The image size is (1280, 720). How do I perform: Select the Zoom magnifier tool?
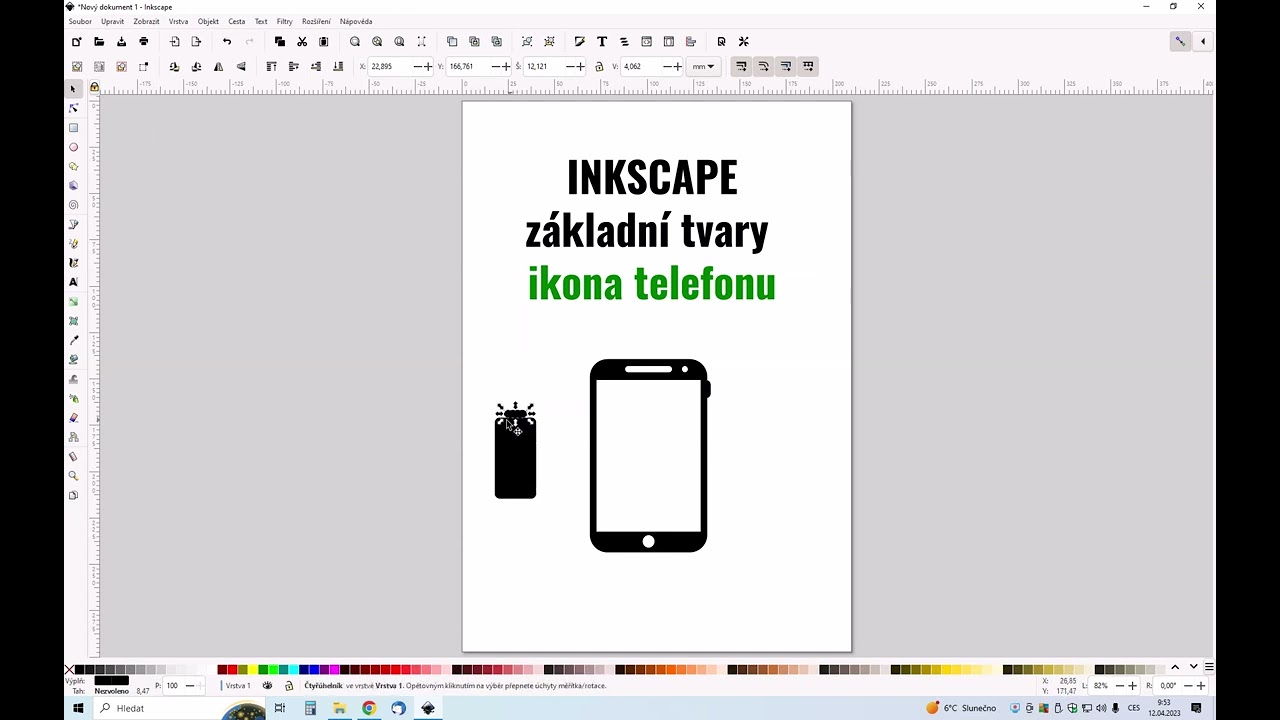coord(73,476)
